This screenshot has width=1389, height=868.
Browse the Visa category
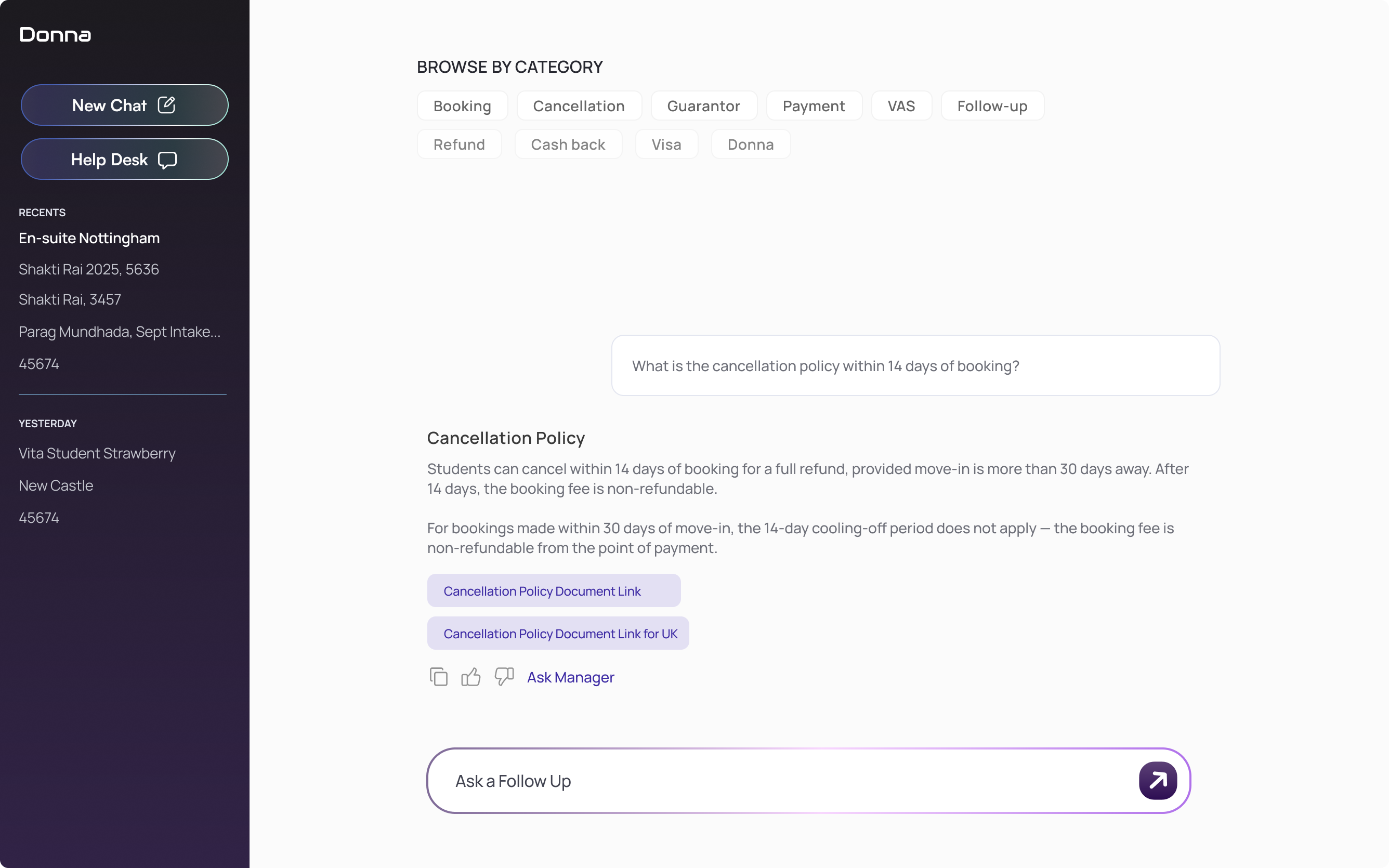point(666,144)
